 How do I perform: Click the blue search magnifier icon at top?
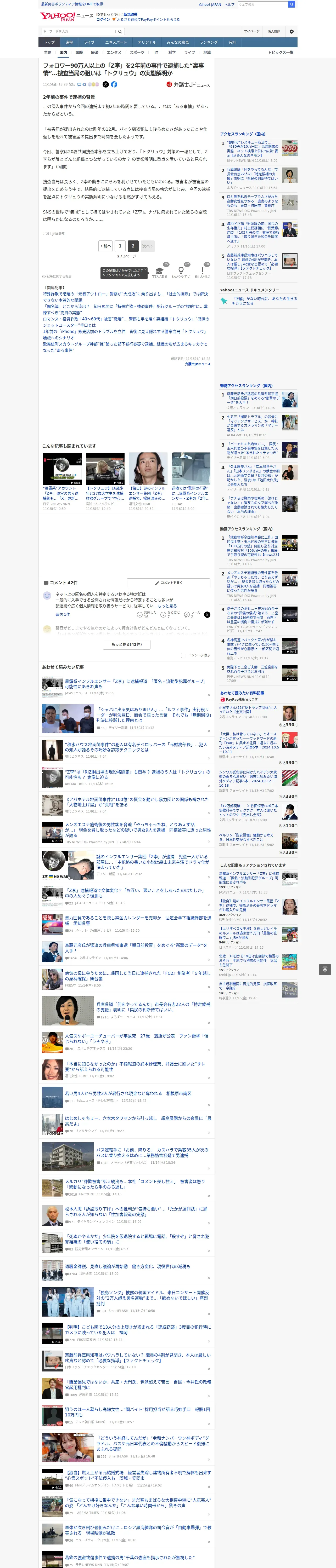pos(292,4)
